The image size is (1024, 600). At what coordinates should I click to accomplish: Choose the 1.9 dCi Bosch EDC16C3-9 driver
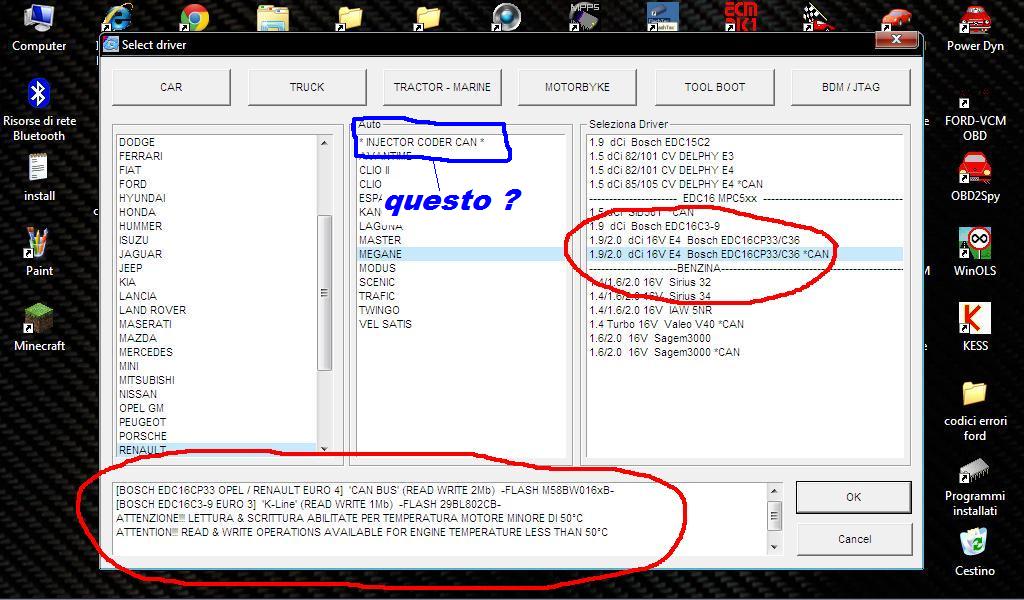click(654, 226)
